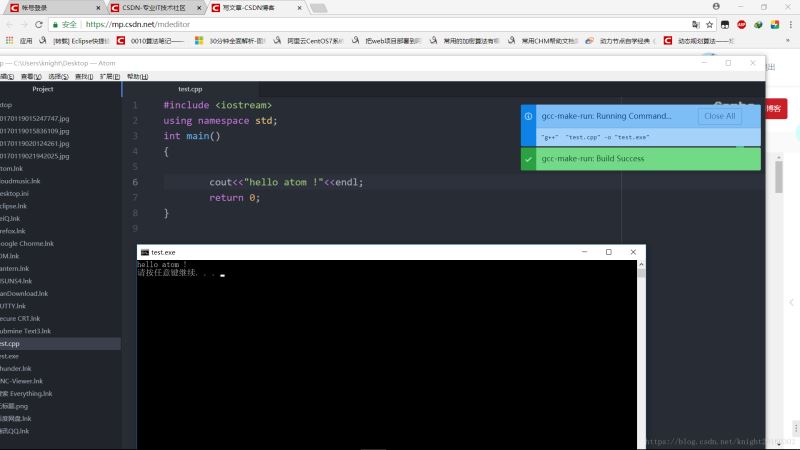Select test.cpp in the Project tree
This screenshot has width=800, height=450.
[x=60, y=344]
